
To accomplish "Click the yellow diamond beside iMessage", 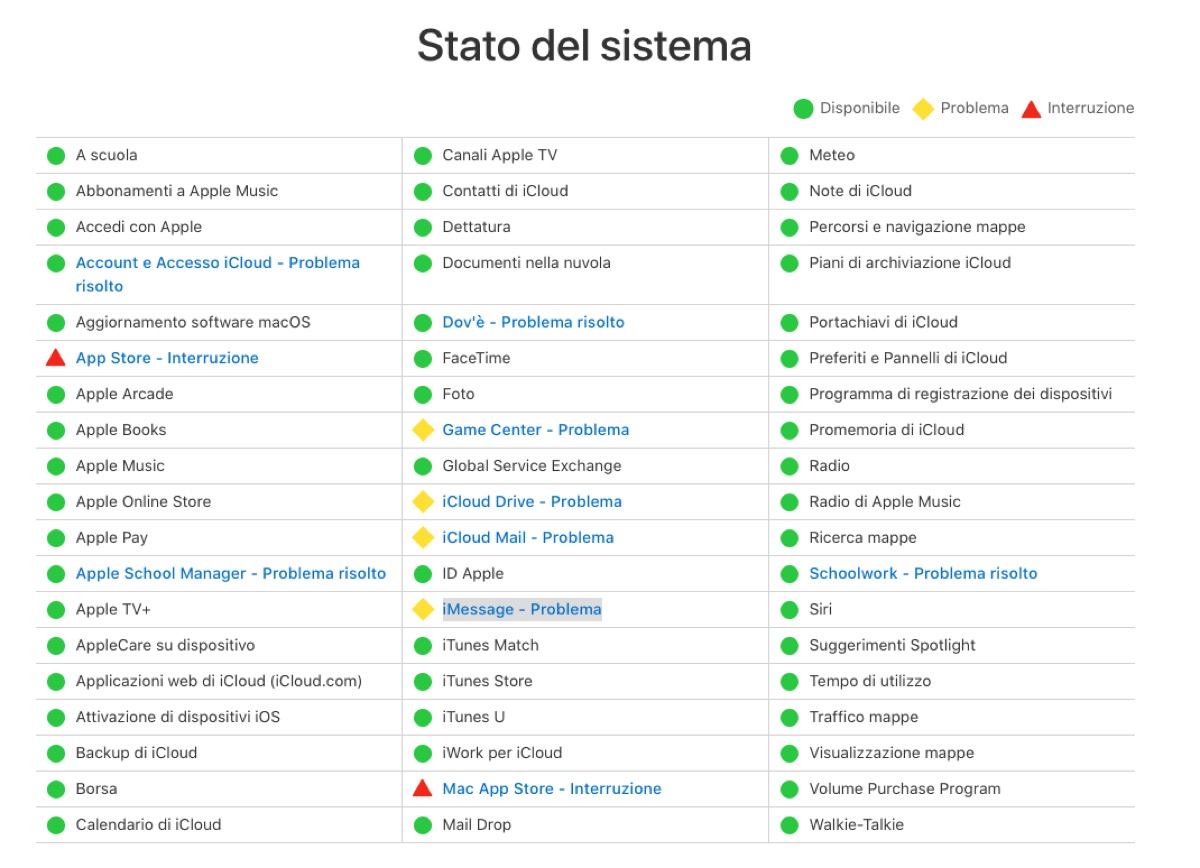I will [x=424, y=609].
